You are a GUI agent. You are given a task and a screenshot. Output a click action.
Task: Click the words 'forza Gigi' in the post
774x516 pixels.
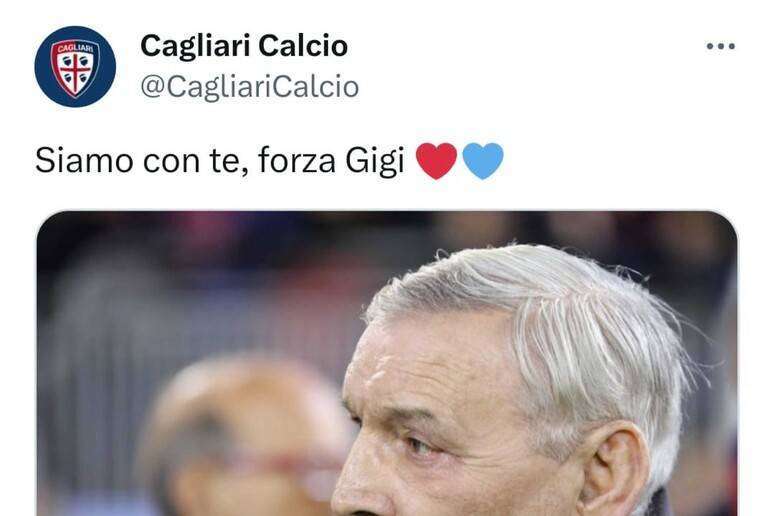point(331,162)
